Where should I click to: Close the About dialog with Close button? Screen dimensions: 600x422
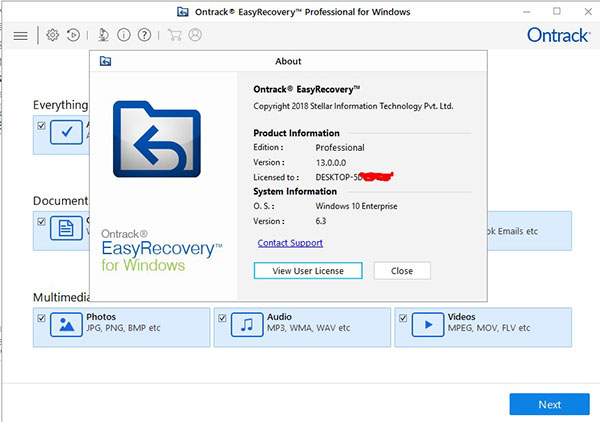pyautogui.click(x=402, y=271)
